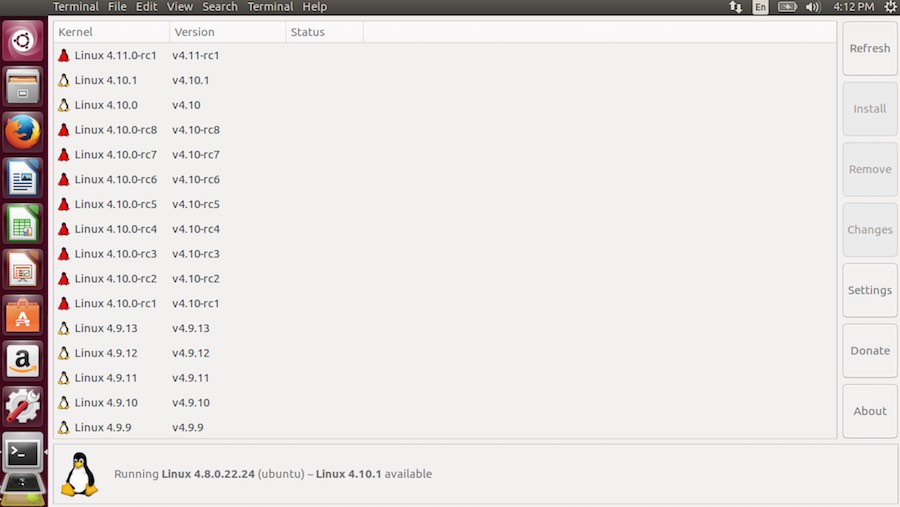Viewport: 900px width, 507px height.
Task: Click the Ubuntu Dash home icon
Action: [22, 42]
